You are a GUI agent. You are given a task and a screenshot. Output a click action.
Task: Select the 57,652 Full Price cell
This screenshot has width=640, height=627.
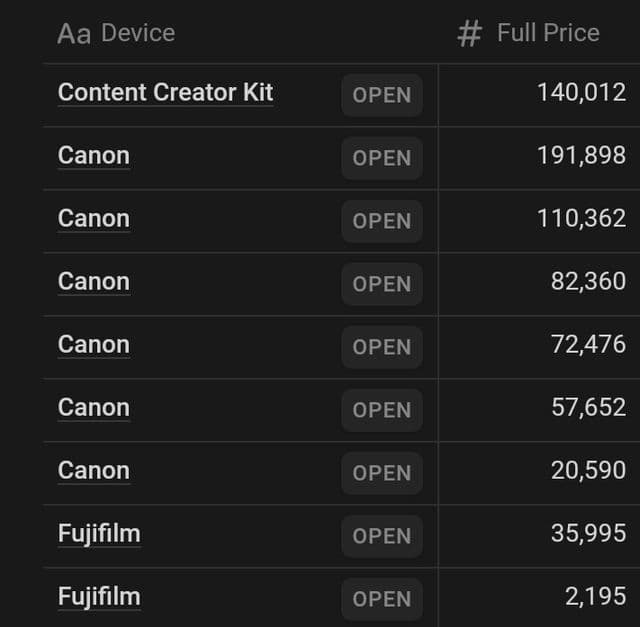(x=539, y=410)
